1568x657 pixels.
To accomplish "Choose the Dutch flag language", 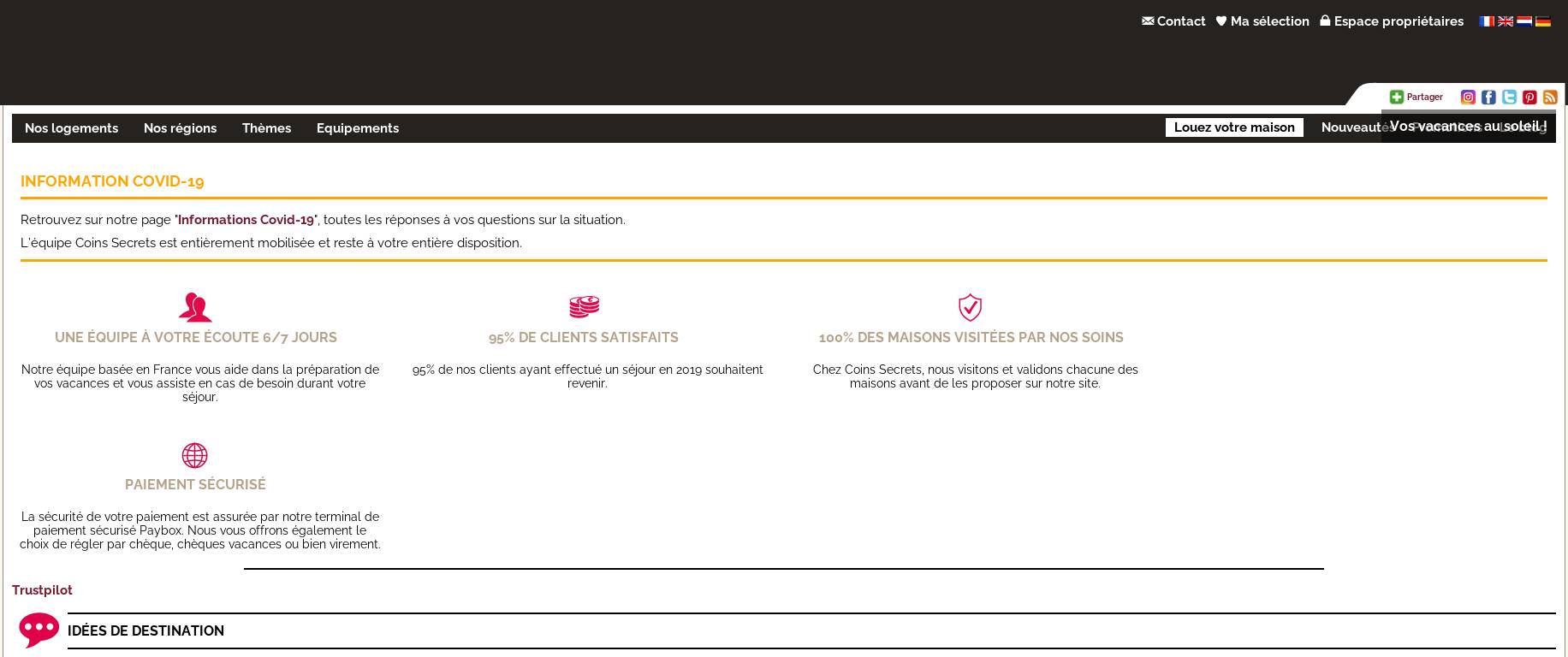I will coord(1524,21).
